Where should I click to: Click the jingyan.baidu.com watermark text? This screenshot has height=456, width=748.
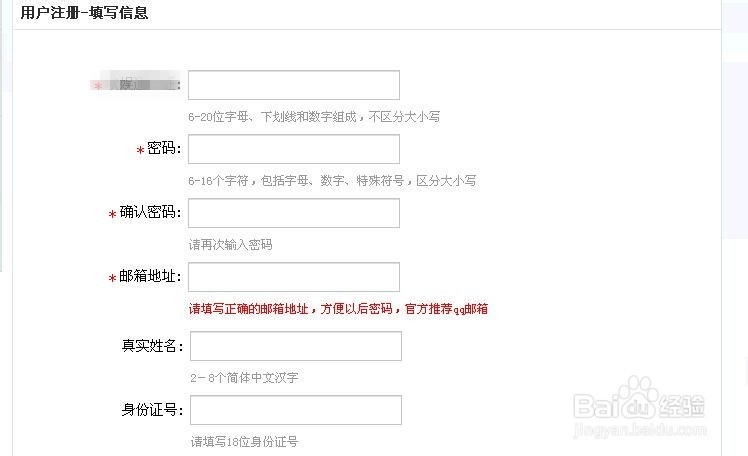(640, 430)
